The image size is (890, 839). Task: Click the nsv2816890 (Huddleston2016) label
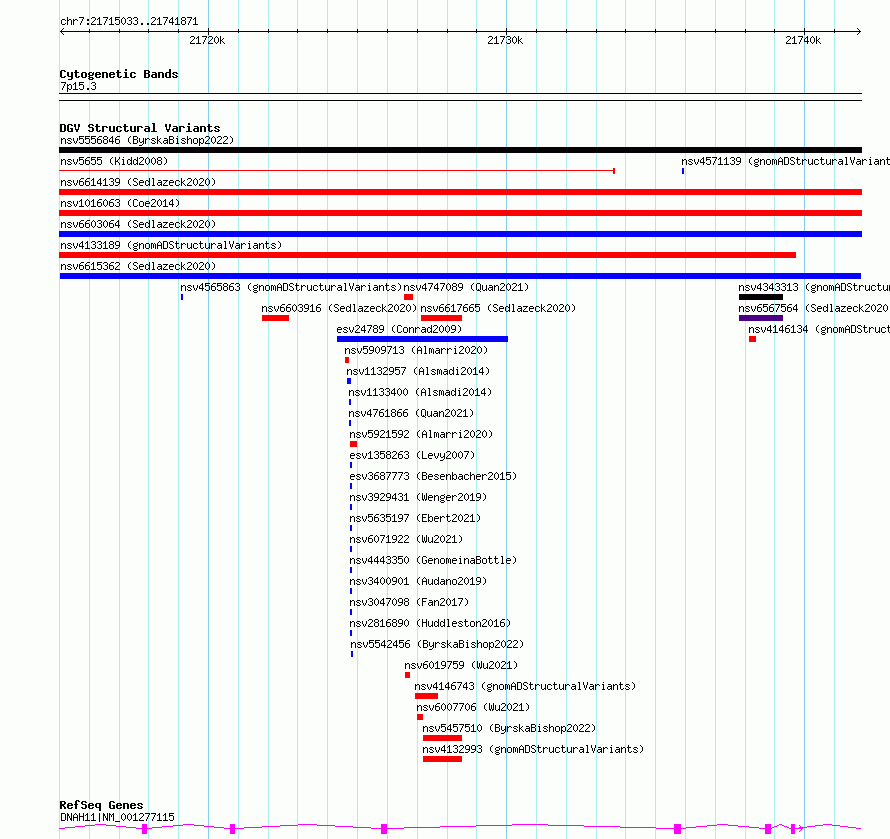[430, 623]
